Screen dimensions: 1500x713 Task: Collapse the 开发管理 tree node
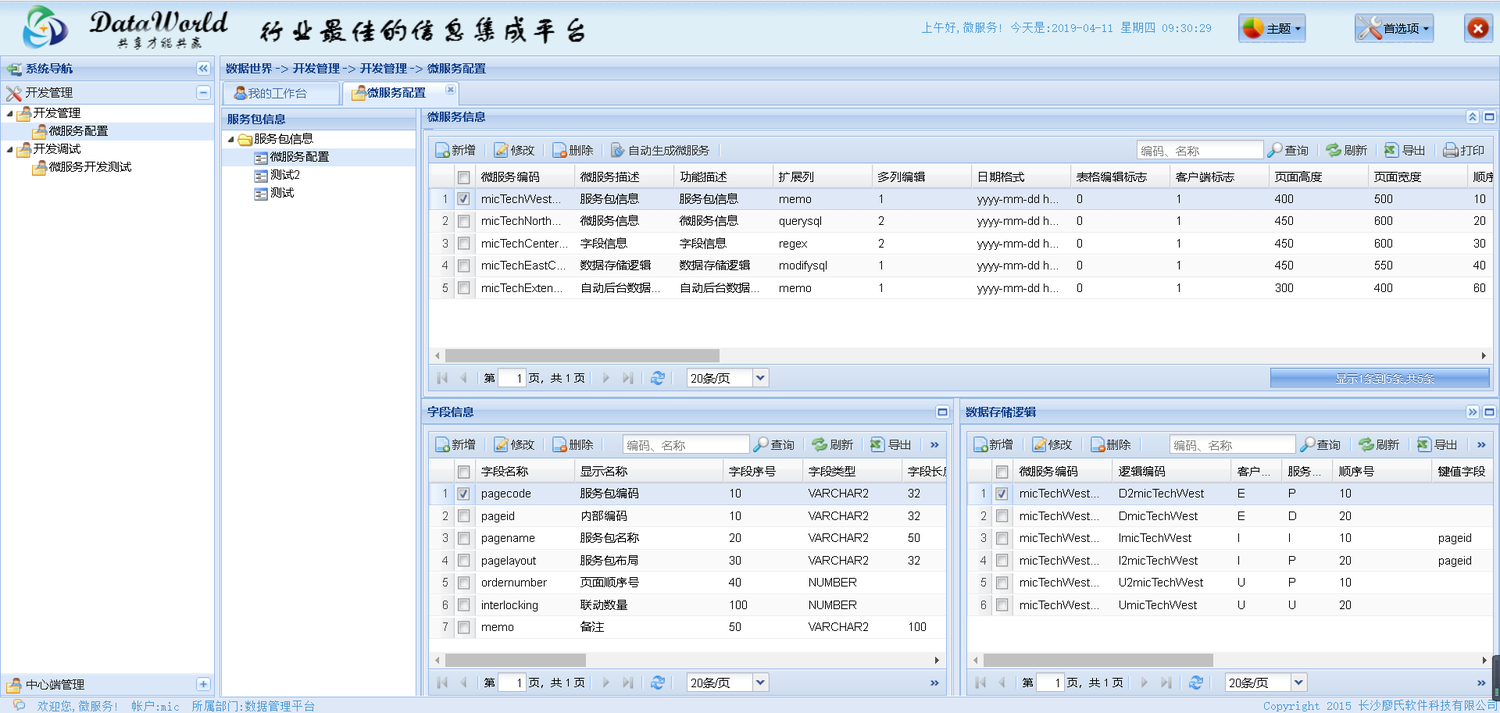(10, 113)
